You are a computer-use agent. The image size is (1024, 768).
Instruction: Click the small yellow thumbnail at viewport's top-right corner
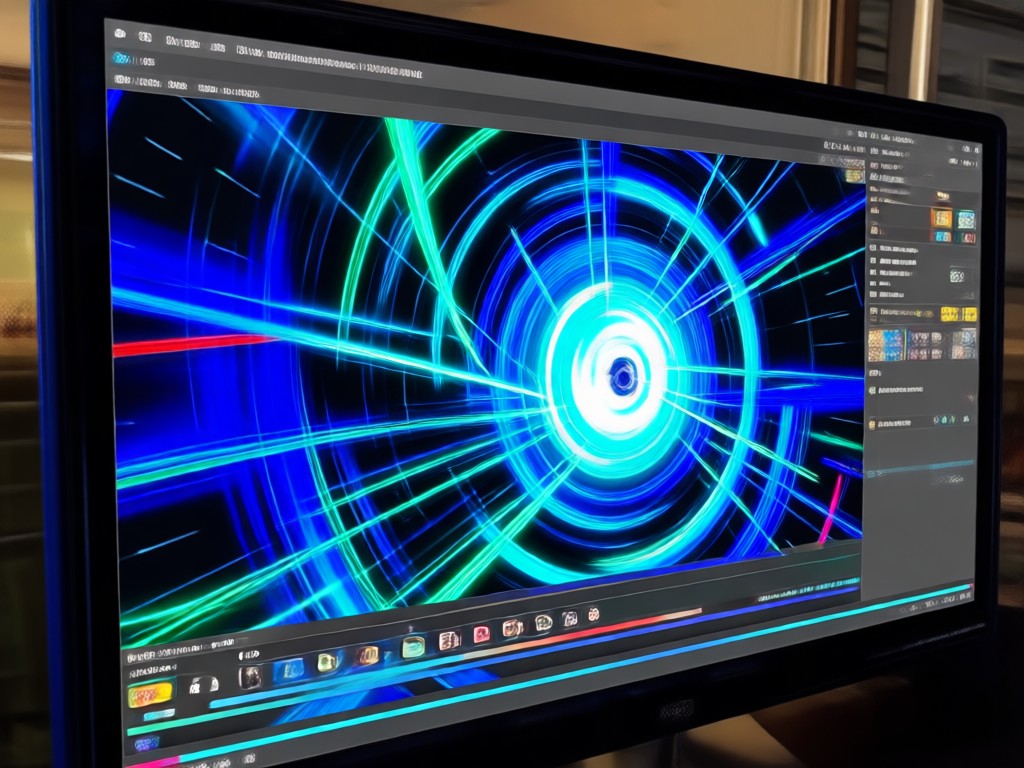[855, 176]
